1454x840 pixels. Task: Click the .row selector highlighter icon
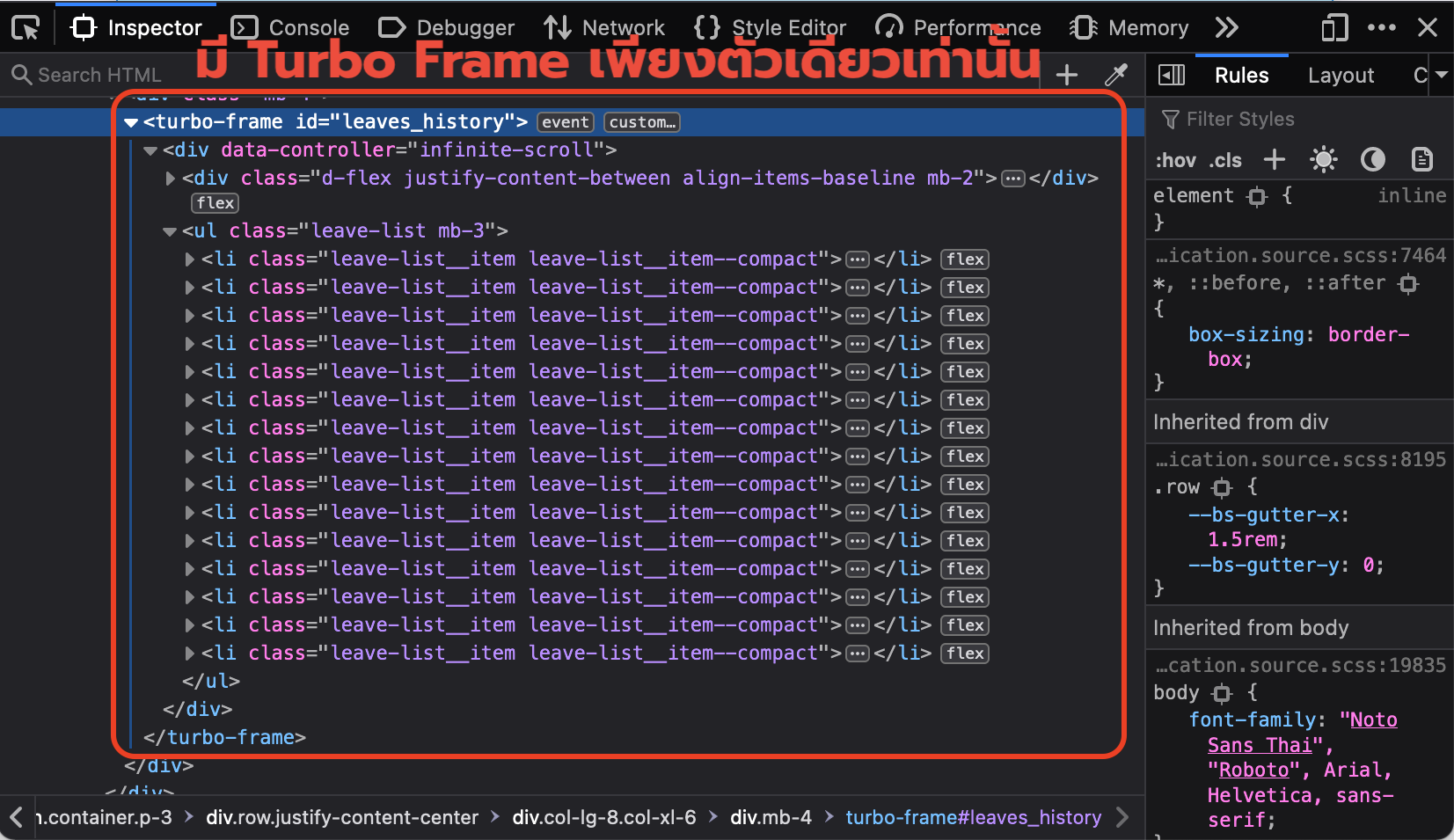point(1222,487)
